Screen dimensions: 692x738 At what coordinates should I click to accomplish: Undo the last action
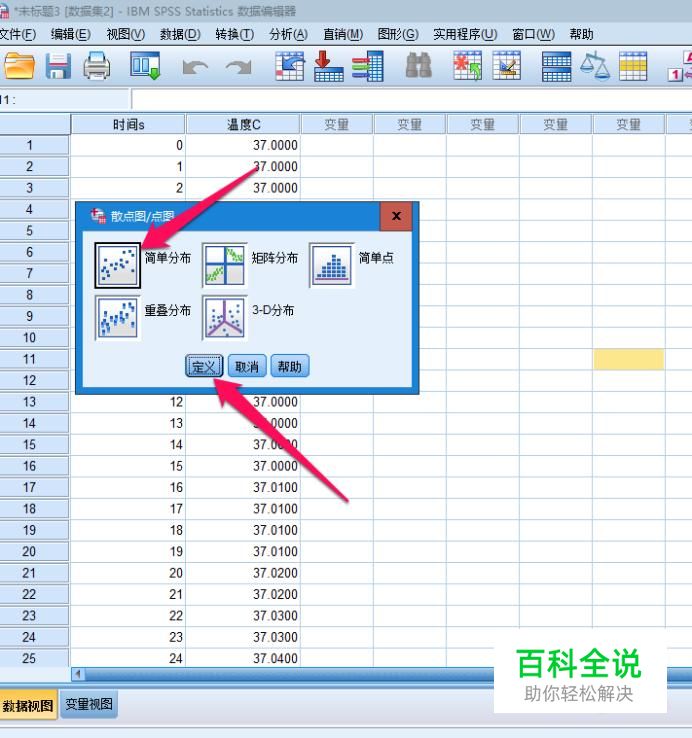coord(195,67)
